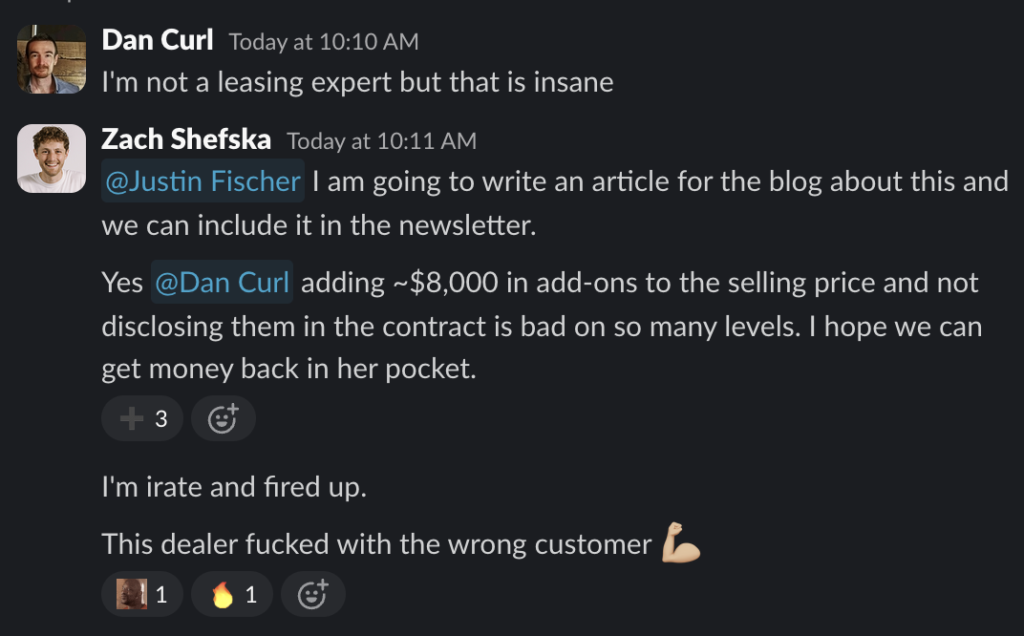Viewport: 1024px width, 636px height.
Task: Click the Zach Shefska sender name
Action: (186, 141)
